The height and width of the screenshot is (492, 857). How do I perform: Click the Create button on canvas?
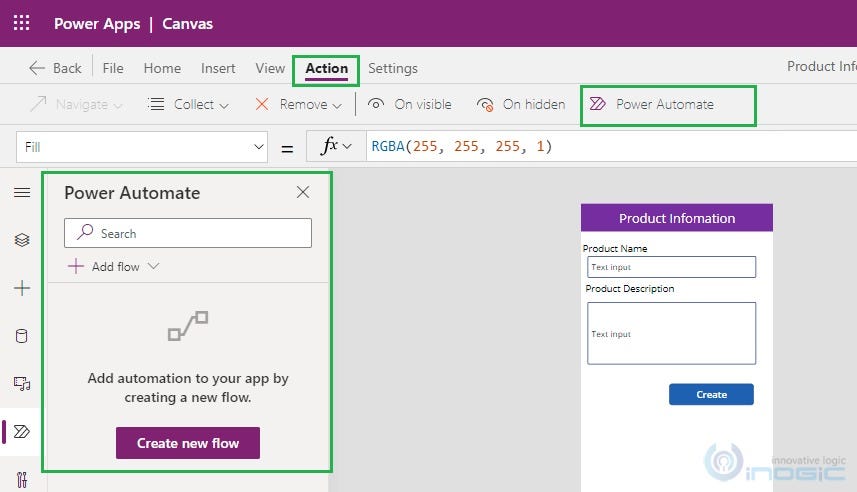[x=711, y=395]
